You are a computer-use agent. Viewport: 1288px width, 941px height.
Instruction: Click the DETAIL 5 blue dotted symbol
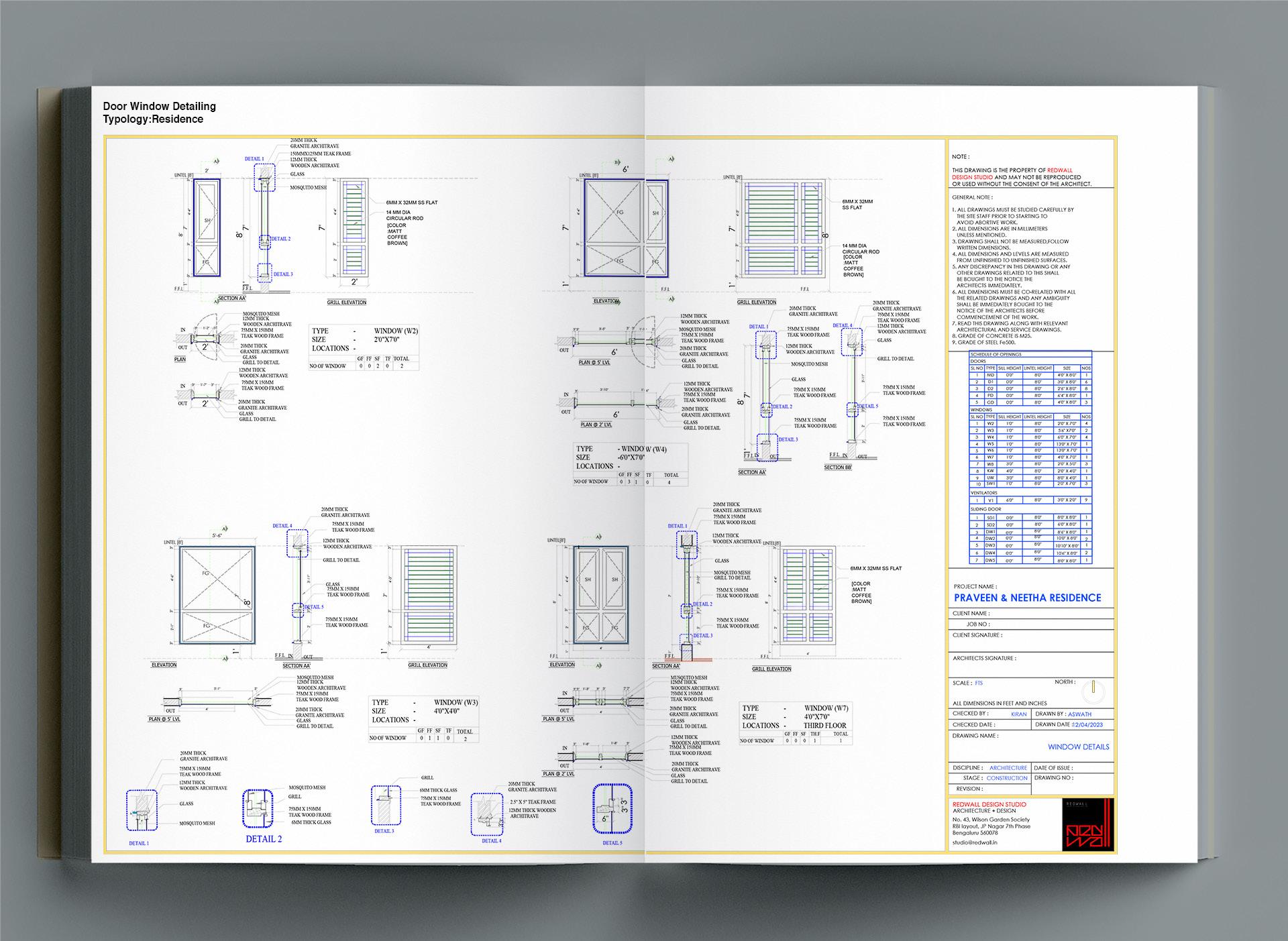click(612, 808)
